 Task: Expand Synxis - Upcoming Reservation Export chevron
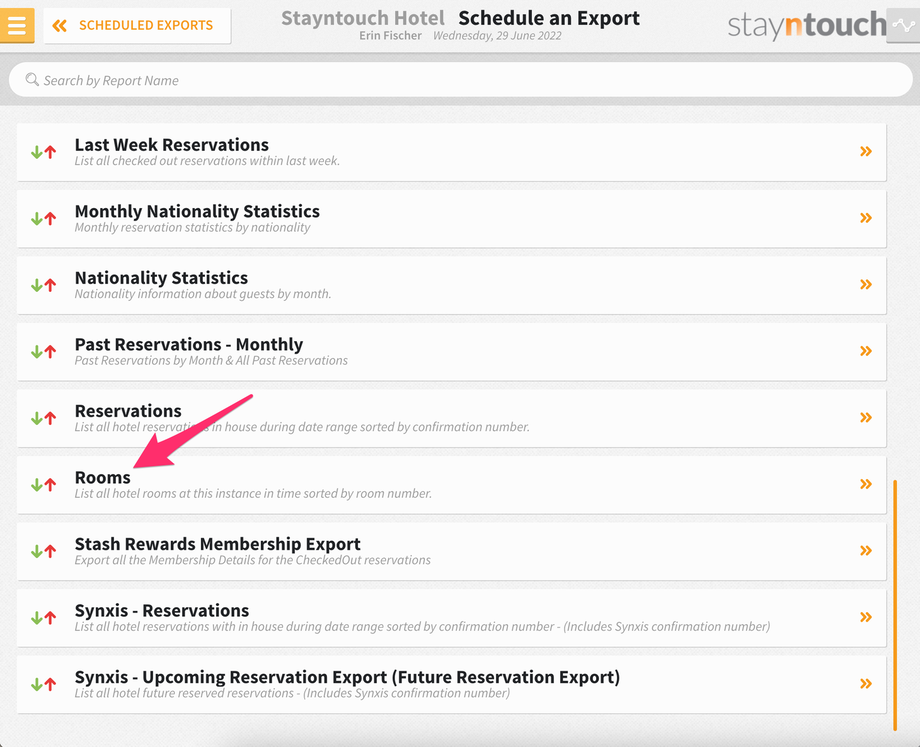pyautogui.click(x=865, y=684)
